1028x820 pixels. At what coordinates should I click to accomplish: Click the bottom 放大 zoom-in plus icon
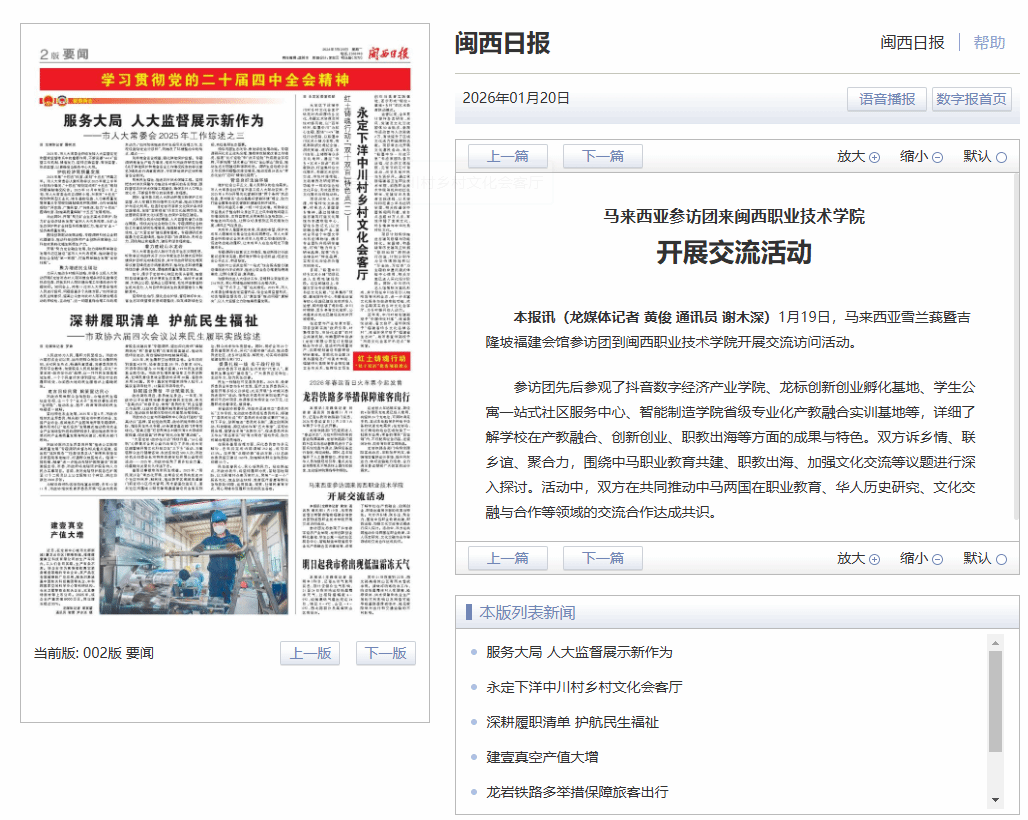(874, 559)
